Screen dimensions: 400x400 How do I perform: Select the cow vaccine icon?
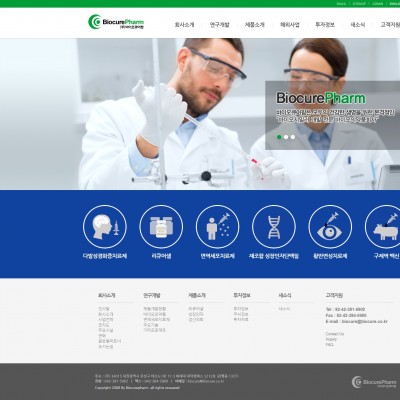tap(383, 227)
